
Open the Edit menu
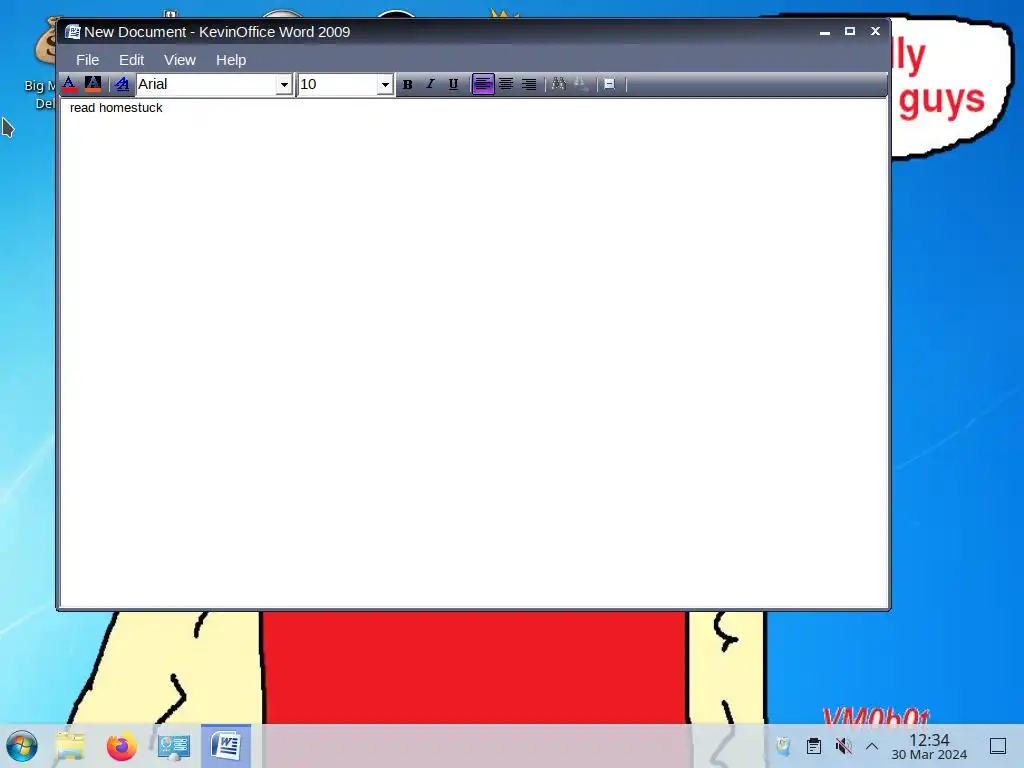(x=131, y=60)
